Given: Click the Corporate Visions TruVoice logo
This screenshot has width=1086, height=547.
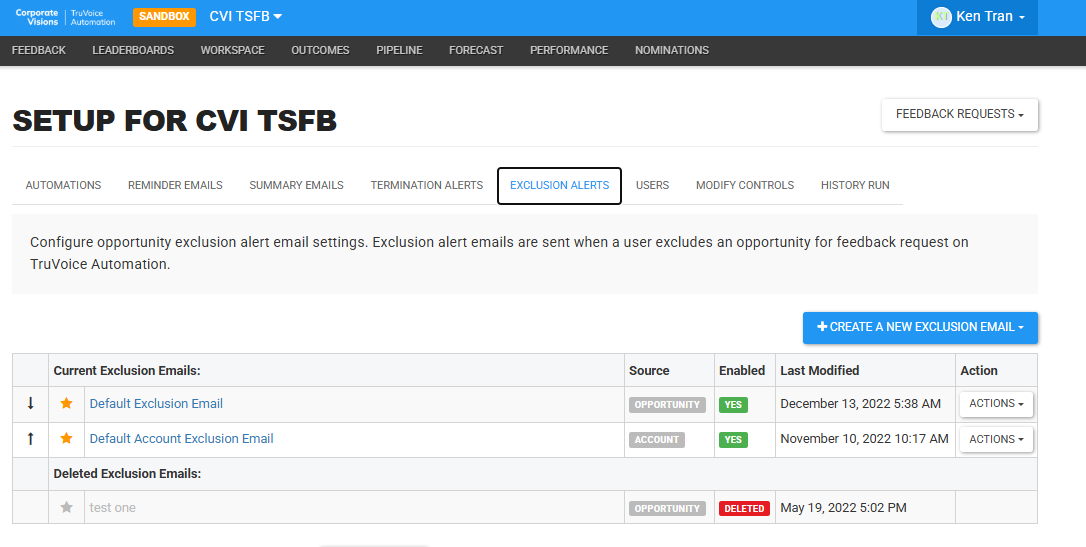Looking at the screenshot, I should [65, 17].
